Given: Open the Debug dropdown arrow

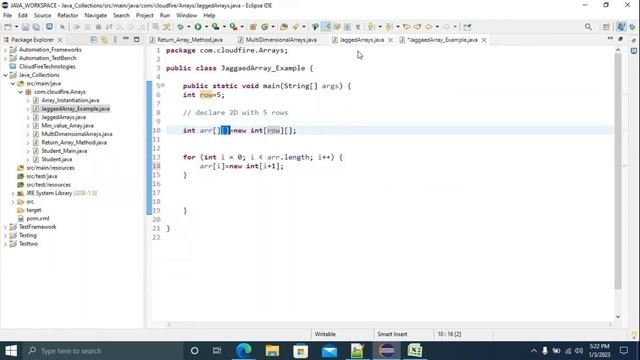Looking at the screenshot, I should point(189,27).
